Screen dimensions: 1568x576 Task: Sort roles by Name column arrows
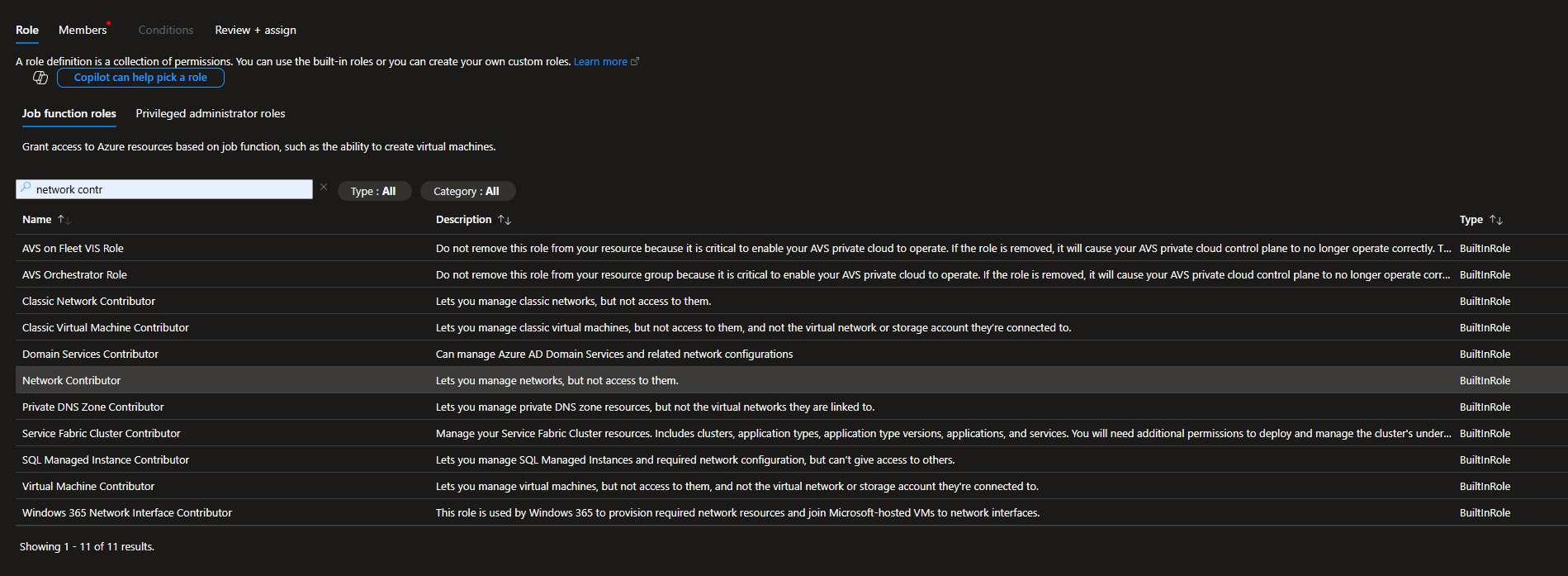click(x=64, y=220)
